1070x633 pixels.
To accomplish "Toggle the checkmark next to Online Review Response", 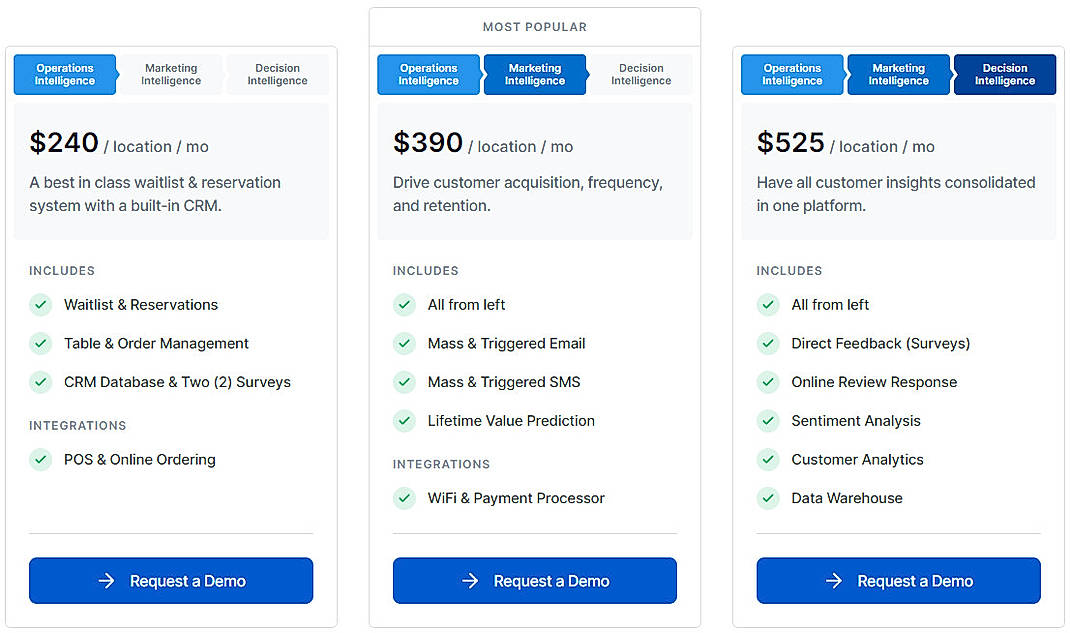I will click(x=768, y=382).
